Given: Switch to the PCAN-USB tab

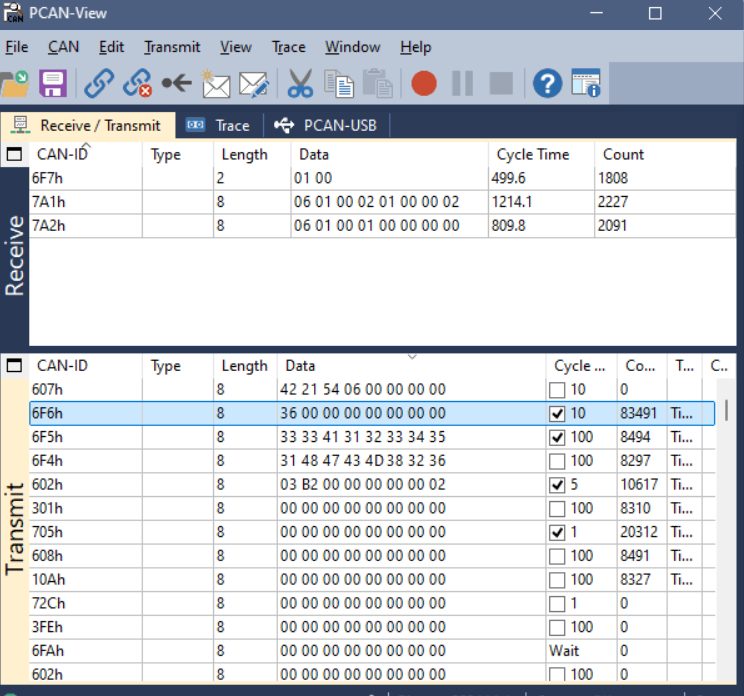Looking at the screenshot, I should pyautogui.click(x=326, y=126).
